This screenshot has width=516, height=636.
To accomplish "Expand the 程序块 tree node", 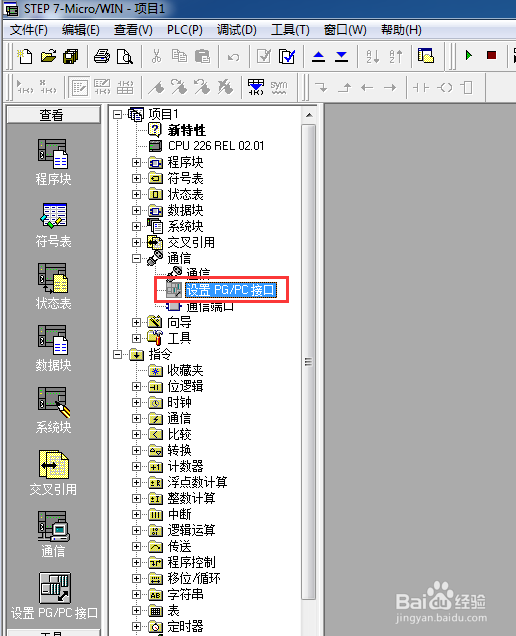I will point(136,162).
